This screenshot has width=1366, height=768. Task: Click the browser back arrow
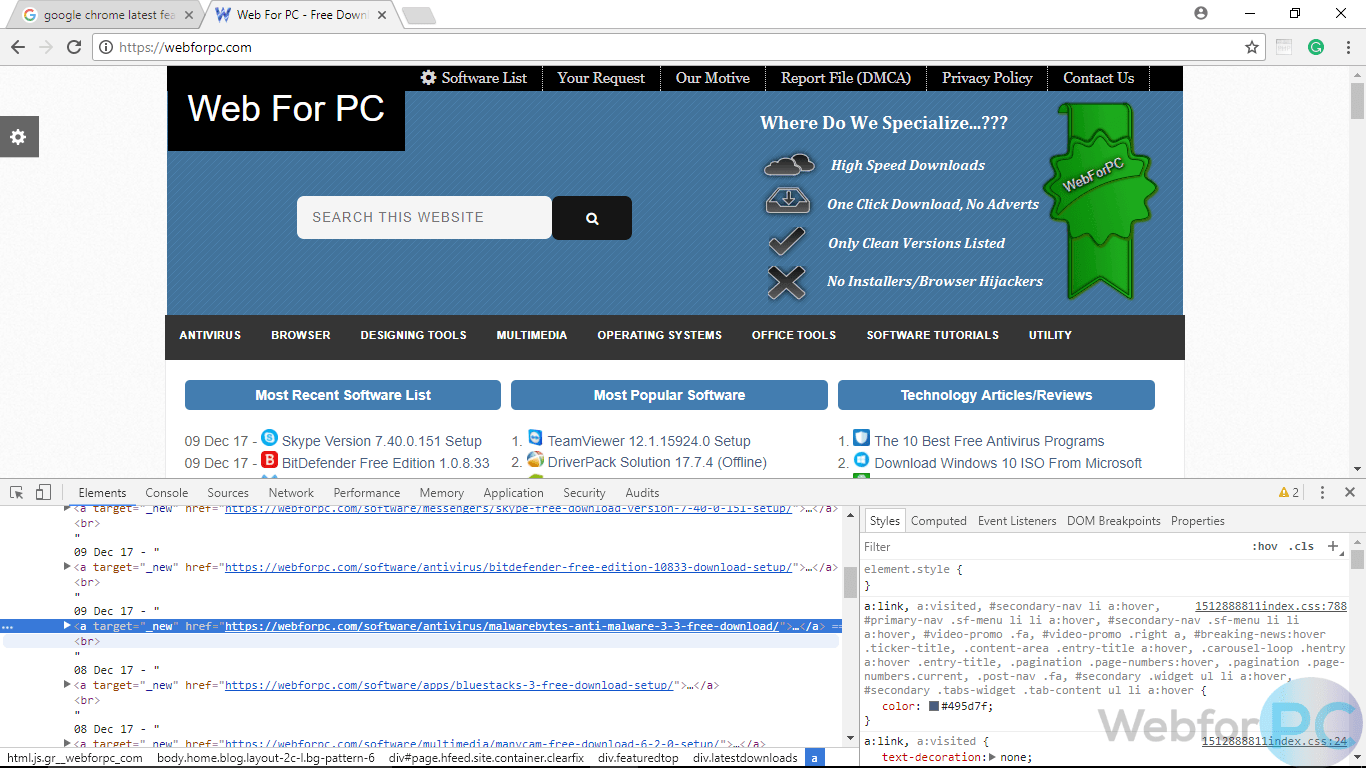coord(18,47)
